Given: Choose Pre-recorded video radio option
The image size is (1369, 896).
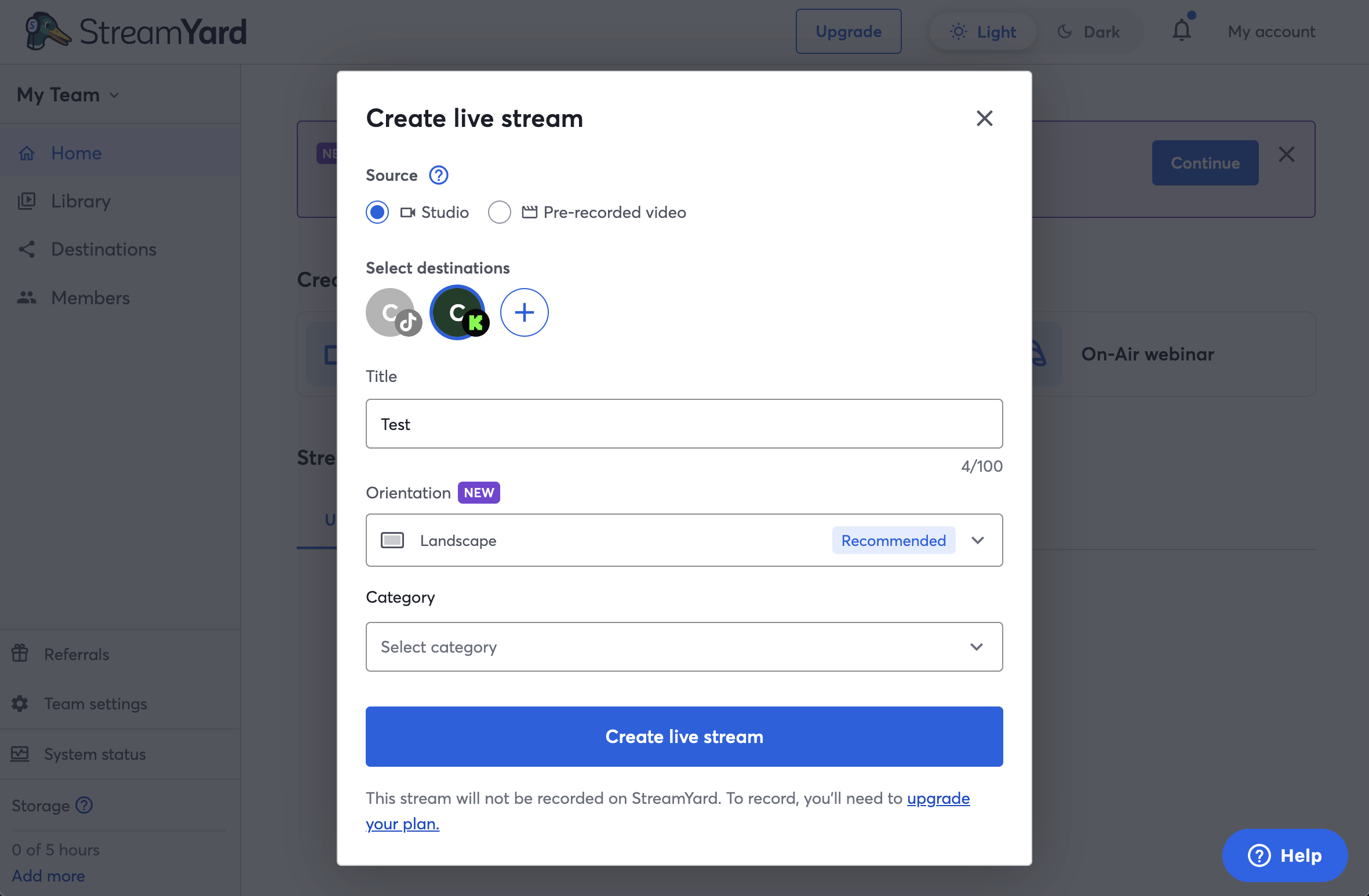Looking at the screenshot, I should pyautogui.click(x=500, y=212).
